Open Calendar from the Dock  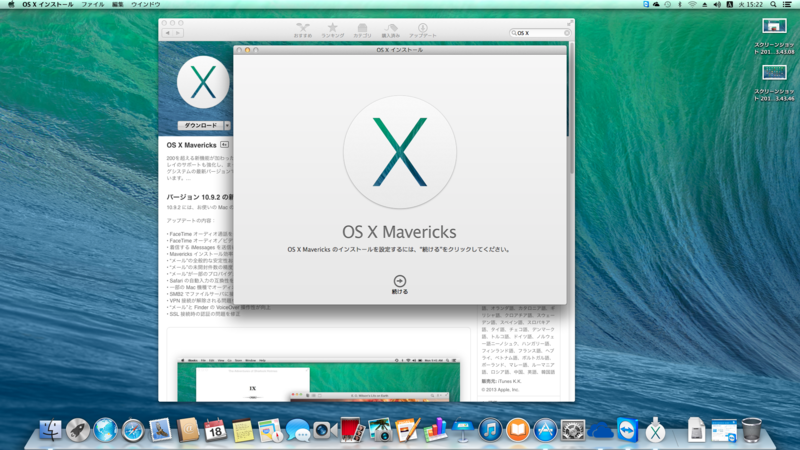pos(215,430)
